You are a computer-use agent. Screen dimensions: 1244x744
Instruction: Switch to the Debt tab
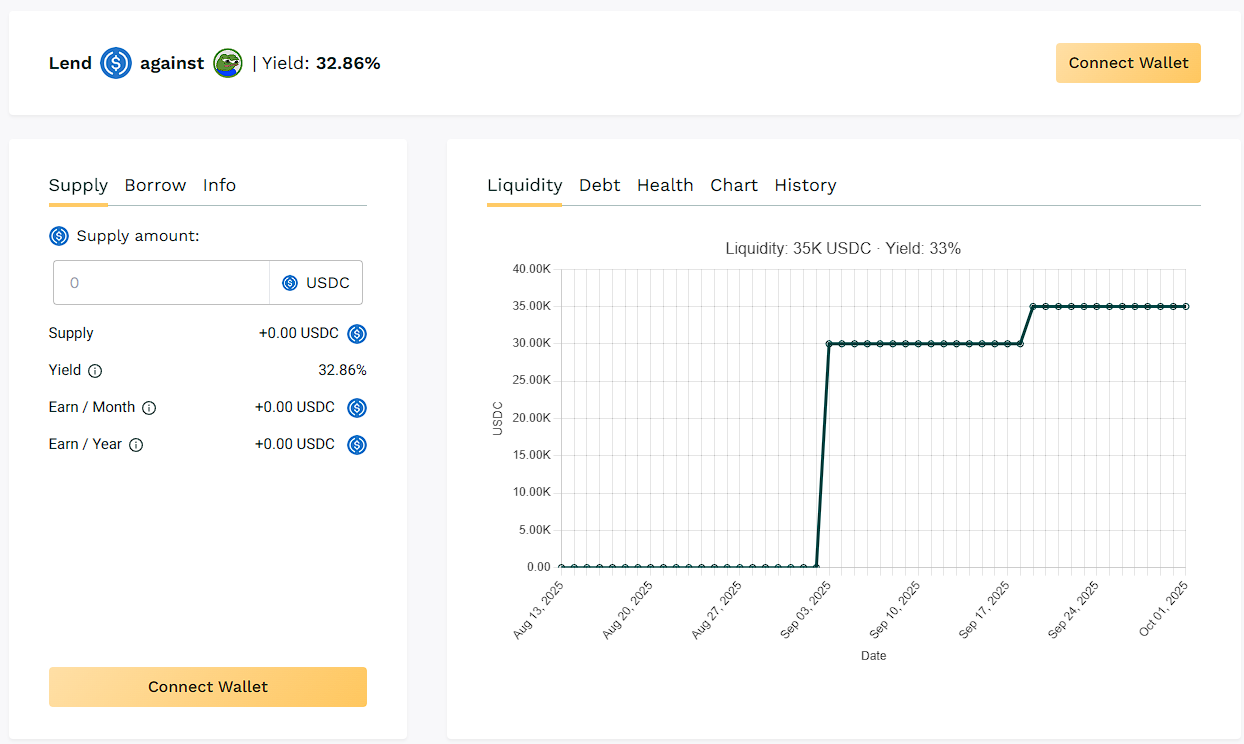[599, 185]
